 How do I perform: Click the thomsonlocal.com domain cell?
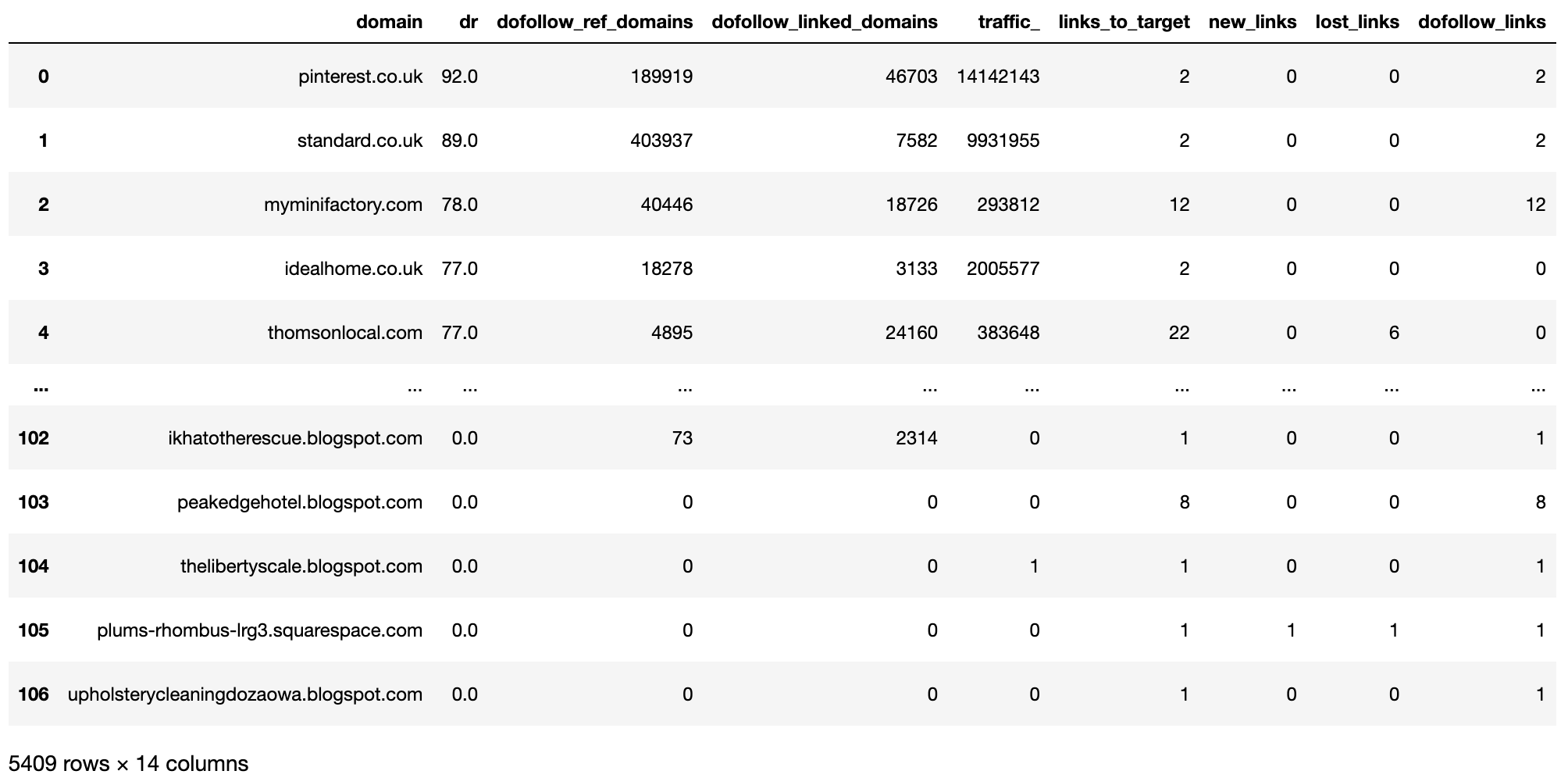coord(348,332)
